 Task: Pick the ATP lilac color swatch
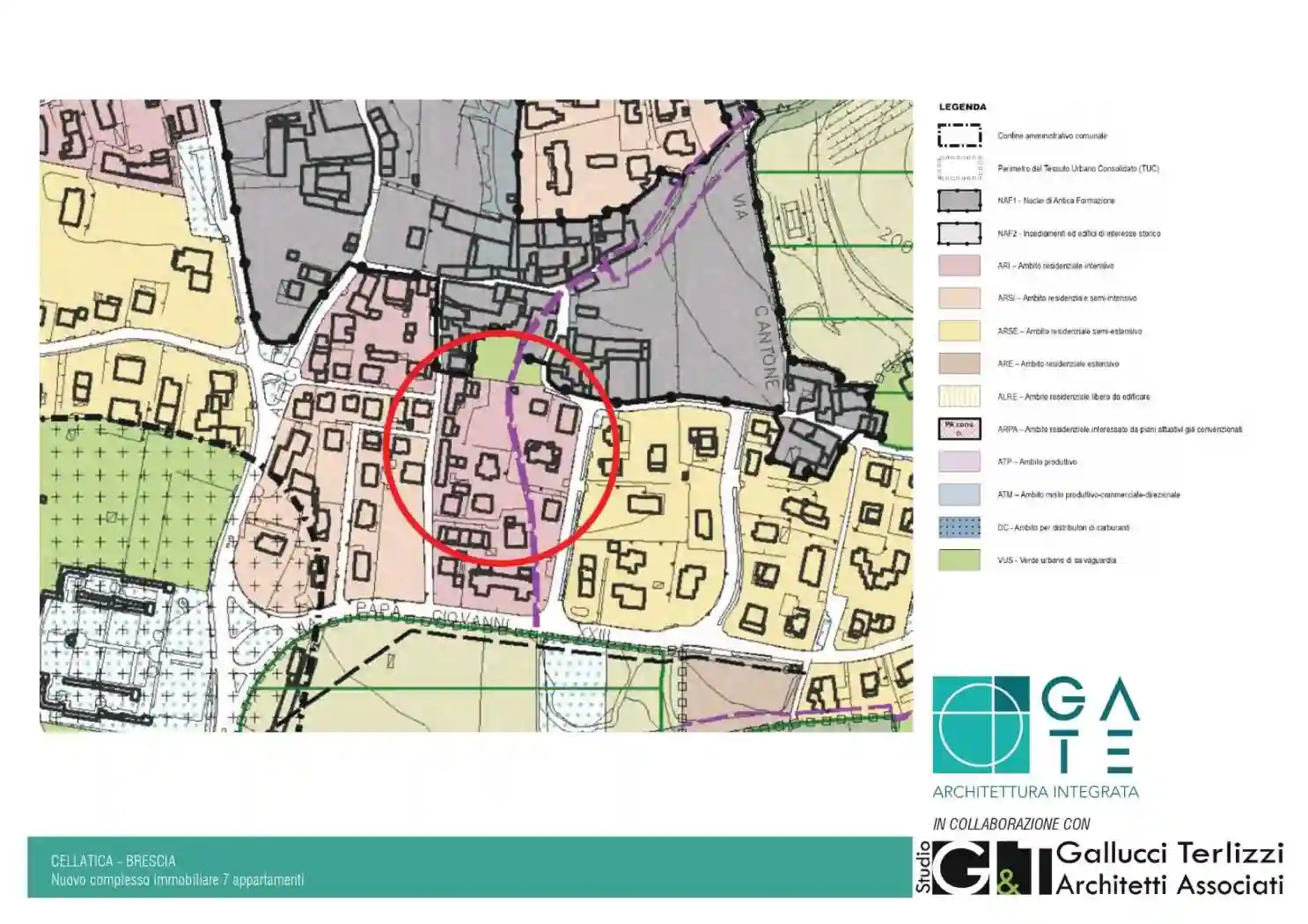click(x=959, y=461)
